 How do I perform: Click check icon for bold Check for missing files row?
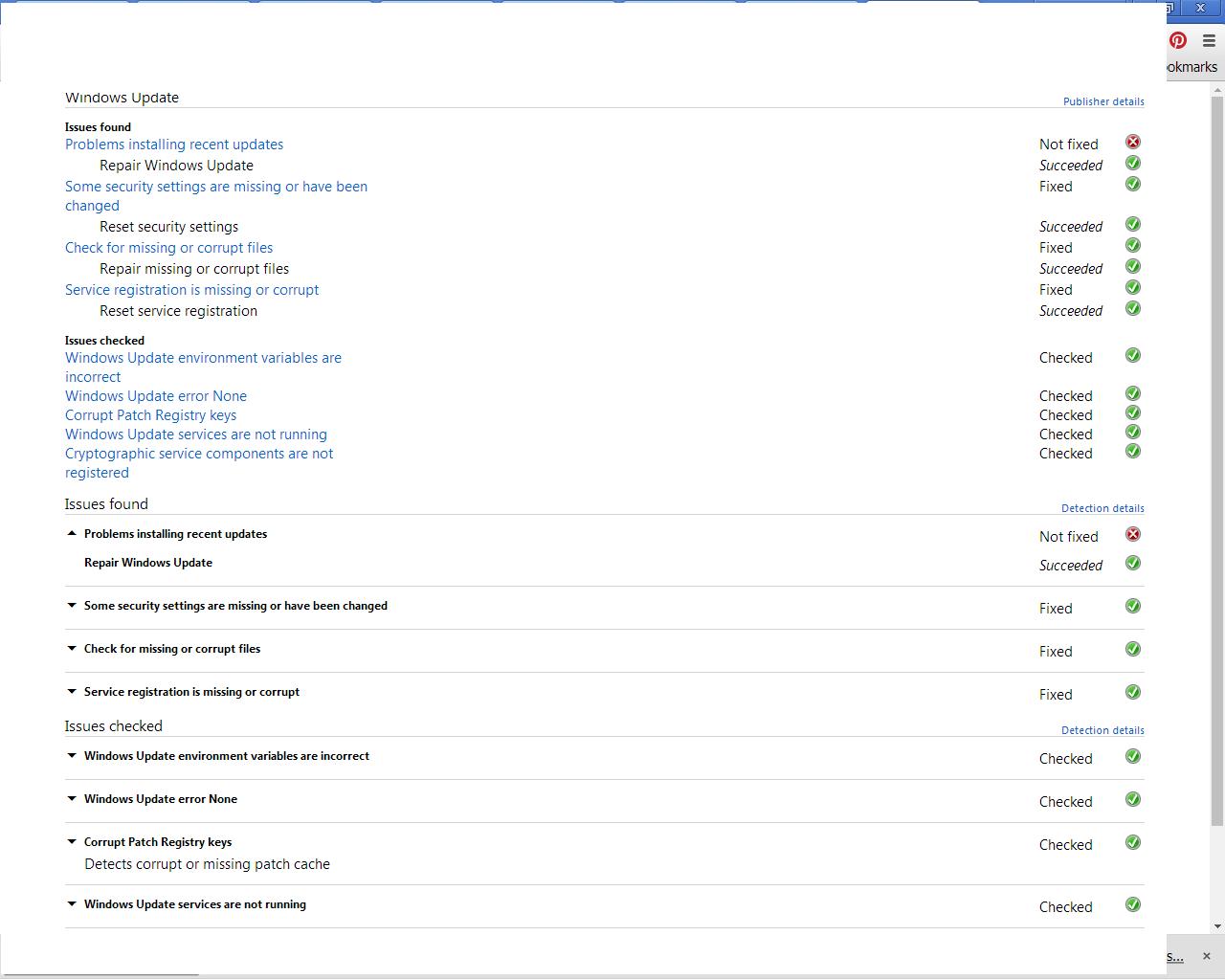[1133, 649]
